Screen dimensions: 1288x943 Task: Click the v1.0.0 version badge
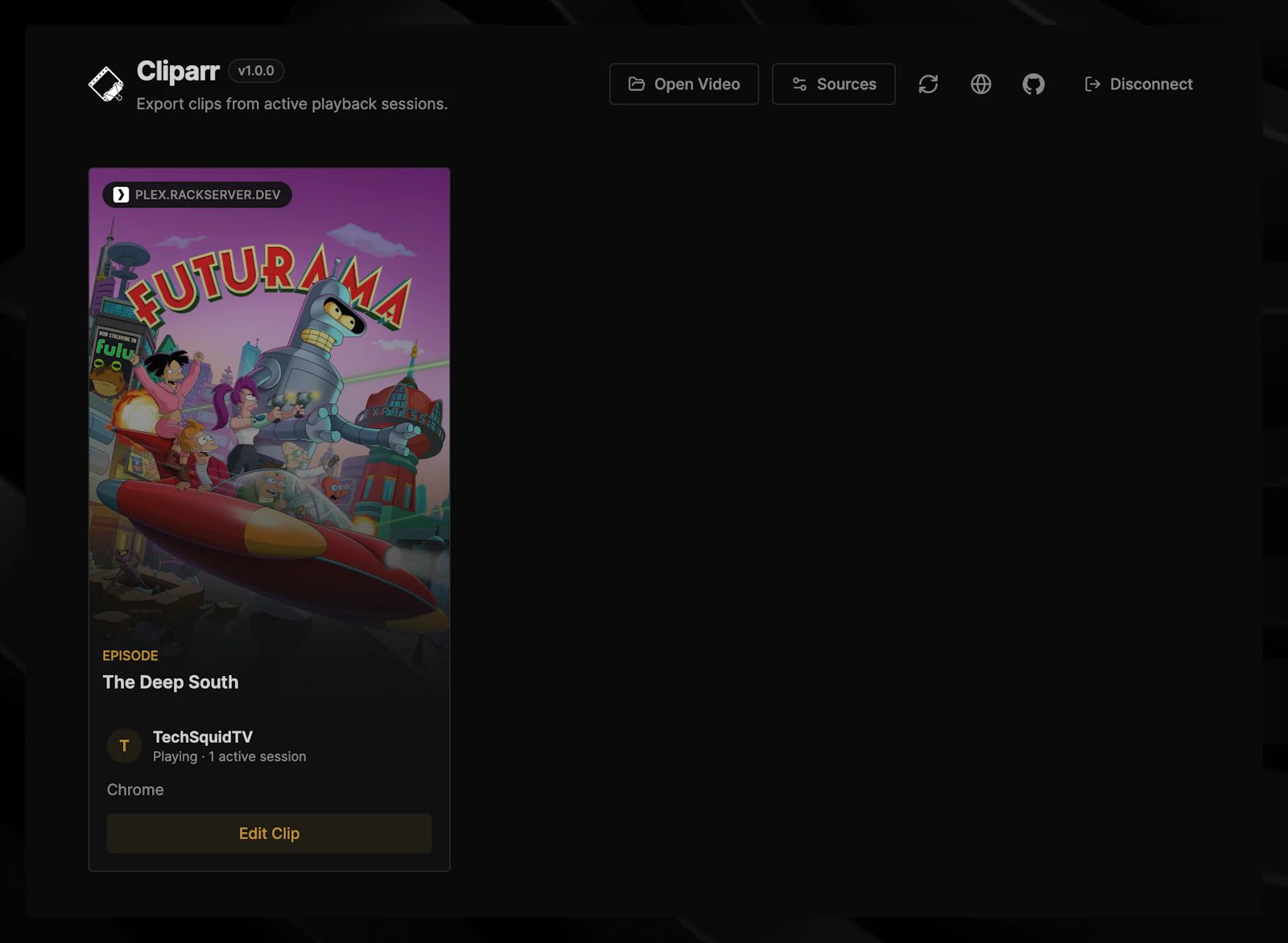click(x=256, y=71)
